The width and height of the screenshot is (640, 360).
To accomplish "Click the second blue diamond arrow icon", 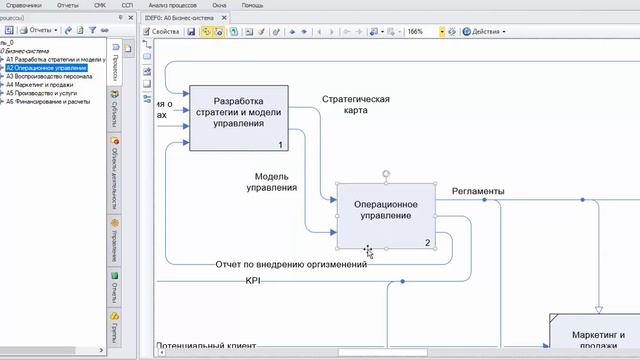I will tap(304, 31).
